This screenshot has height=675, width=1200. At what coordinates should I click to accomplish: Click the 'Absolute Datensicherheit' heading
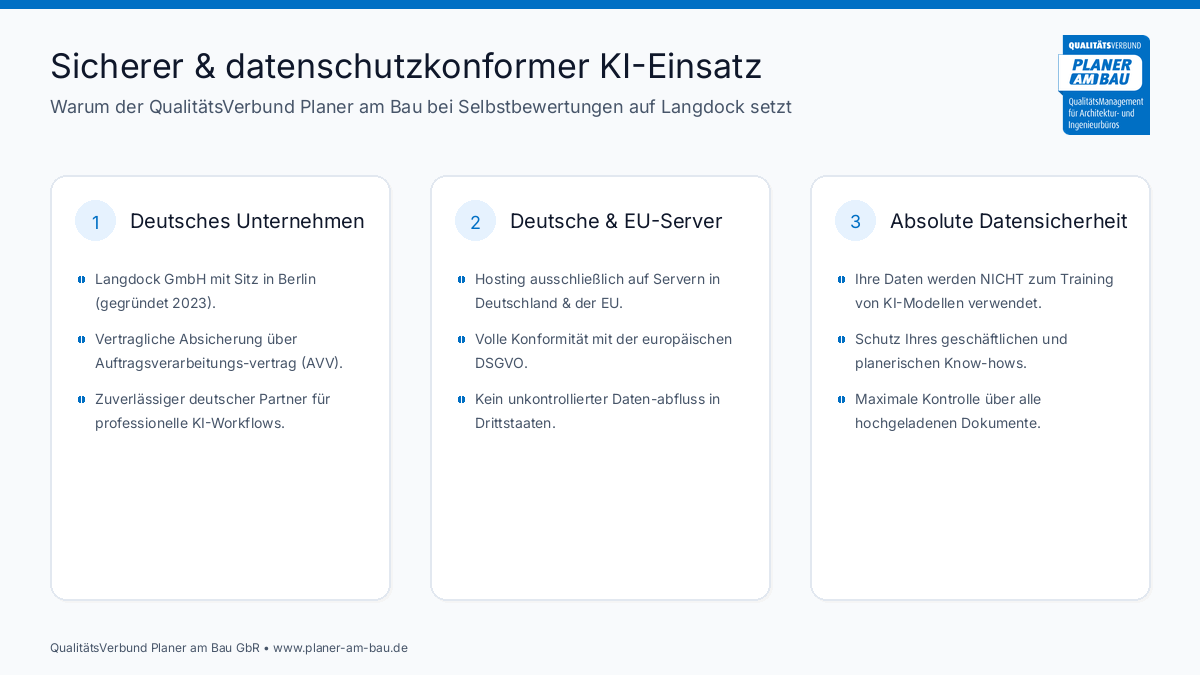coord(1008,221)
